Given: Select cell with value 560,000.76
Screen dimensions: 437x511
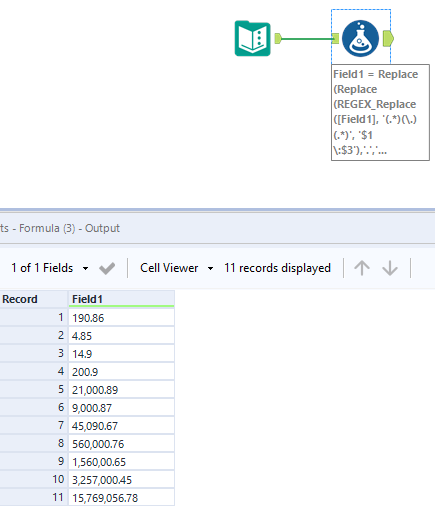Looking at the screenshot, I should [121, 444].
